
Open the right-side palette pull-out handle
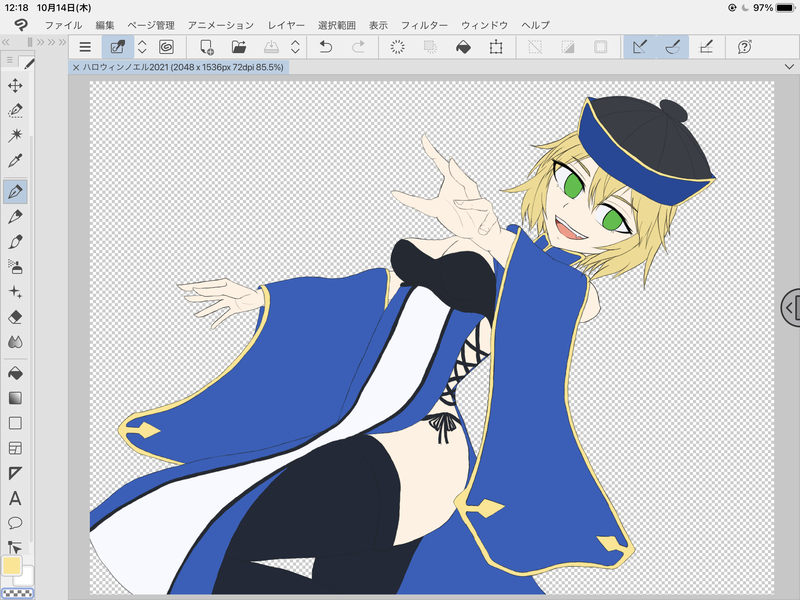[x=791, y=308]
